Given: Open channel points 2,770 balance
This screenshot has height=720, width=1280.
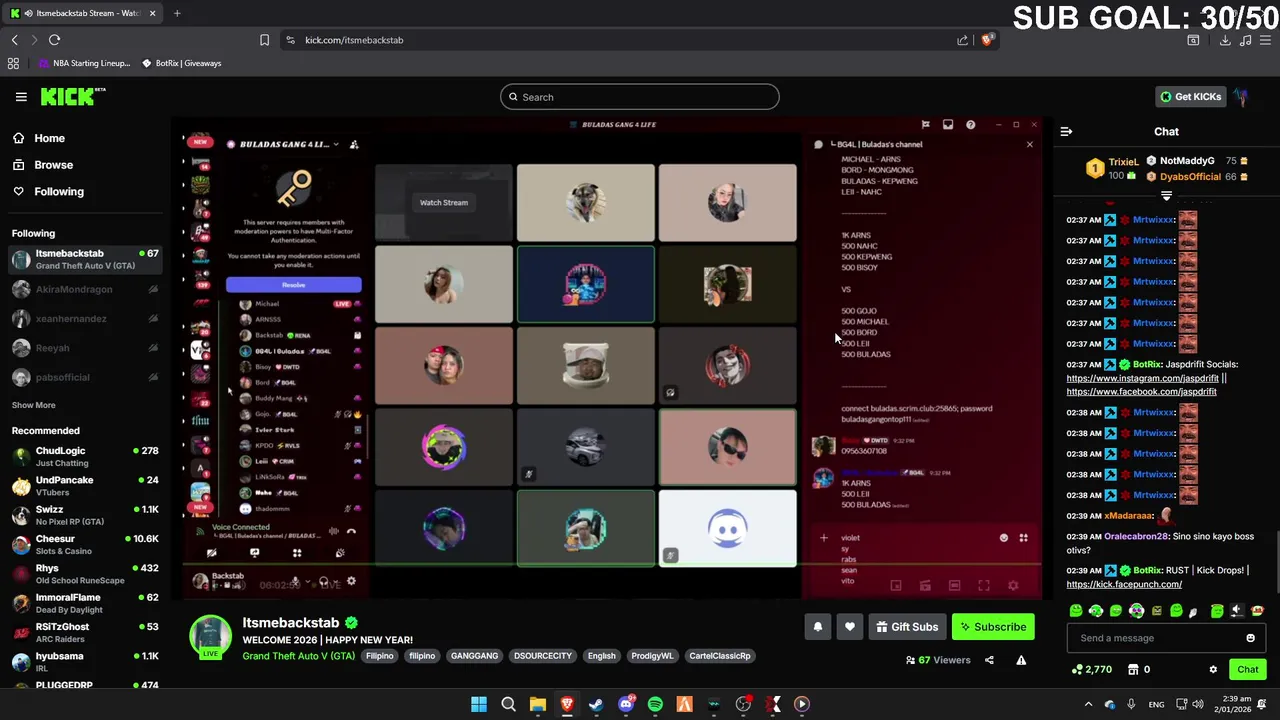Looking at the screenshot, I should tap(1091, 669).
